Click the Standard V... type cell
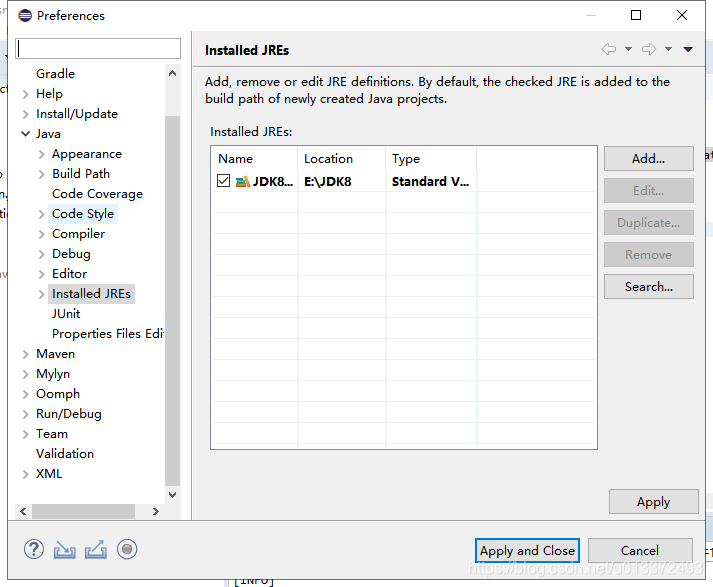713x587 pixels. pos(430,181)
